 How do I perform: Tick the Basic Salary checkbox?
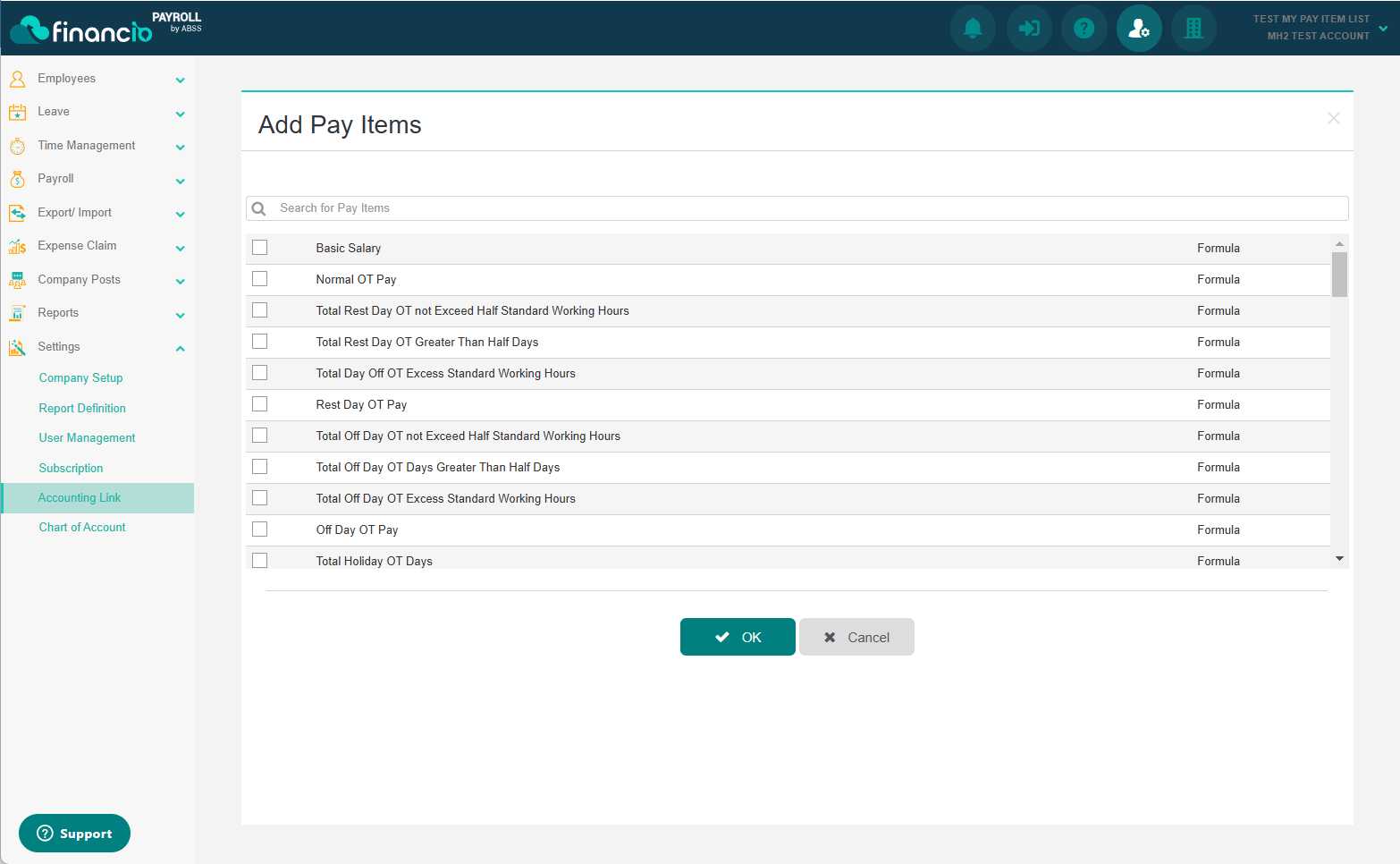(260, 248)
